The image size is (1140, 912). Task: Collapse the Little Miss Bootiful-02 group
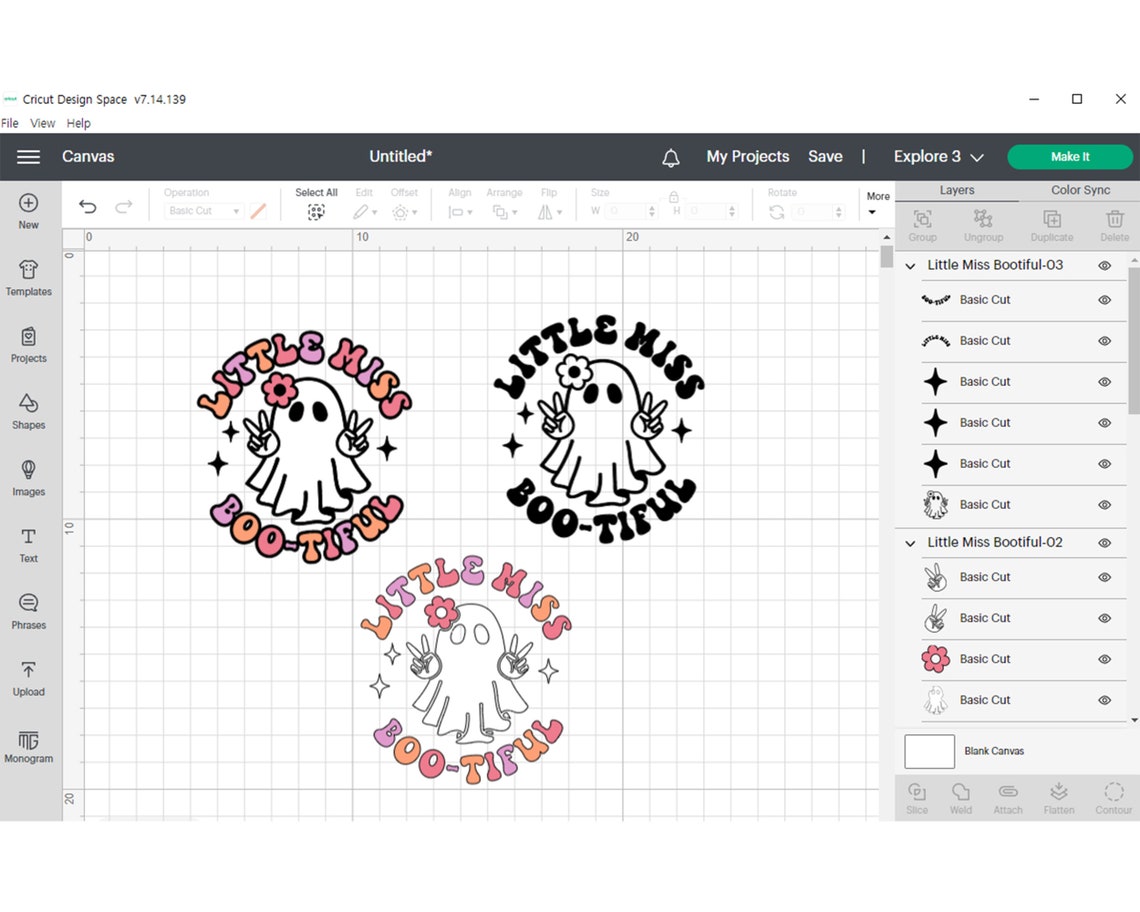point(910,542)
